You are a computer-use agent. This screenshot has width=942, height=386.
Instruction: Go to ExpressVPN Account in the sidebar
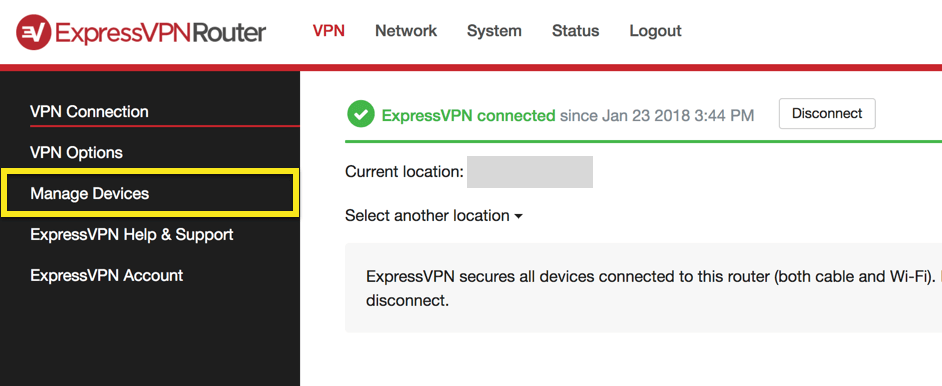[106, 276]
